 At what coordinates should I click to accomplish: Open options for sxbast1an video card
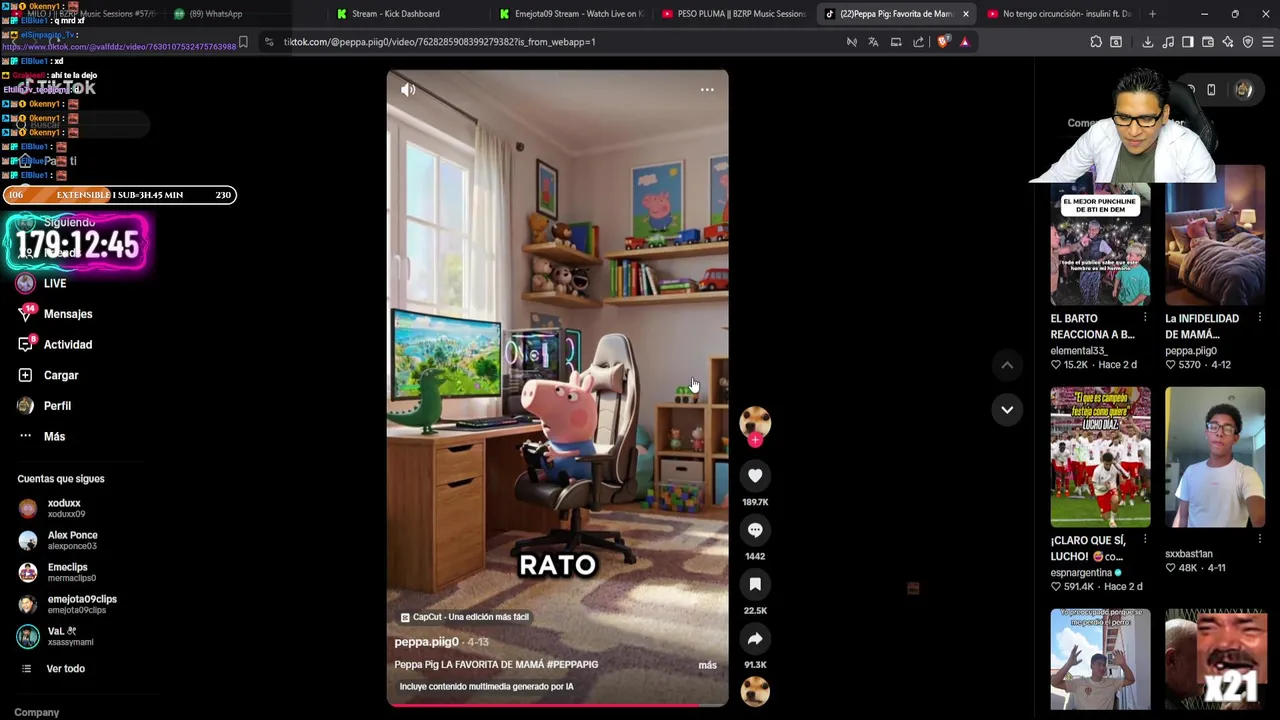[x=1260, y=540]
